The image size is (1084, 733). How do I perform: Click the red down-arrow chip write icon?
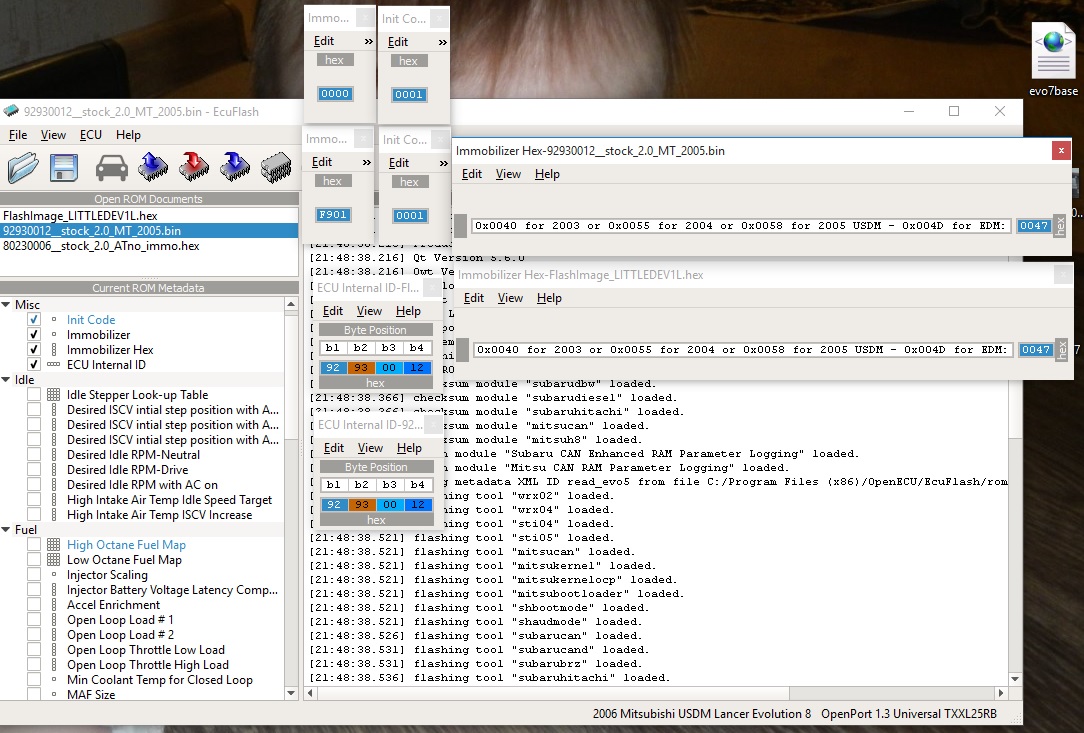(194, 167)
